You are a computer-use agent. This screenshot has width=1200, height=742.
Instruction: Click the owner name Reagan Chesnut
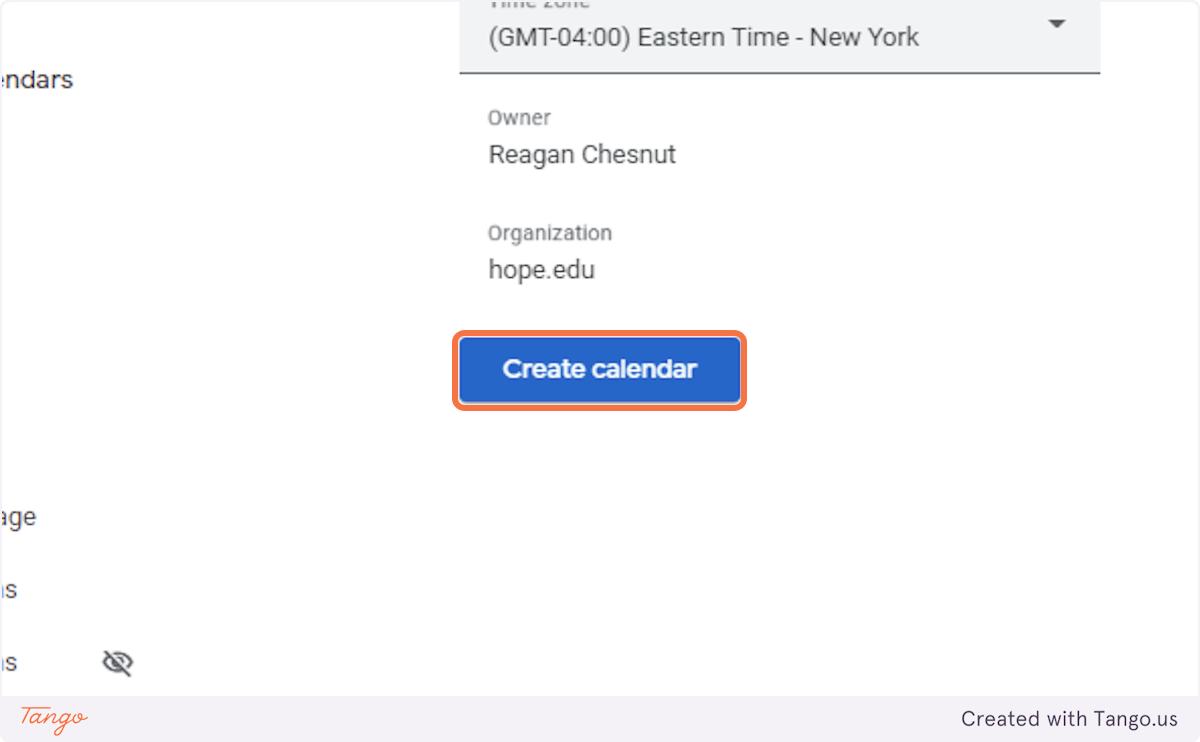coord(582,155)
